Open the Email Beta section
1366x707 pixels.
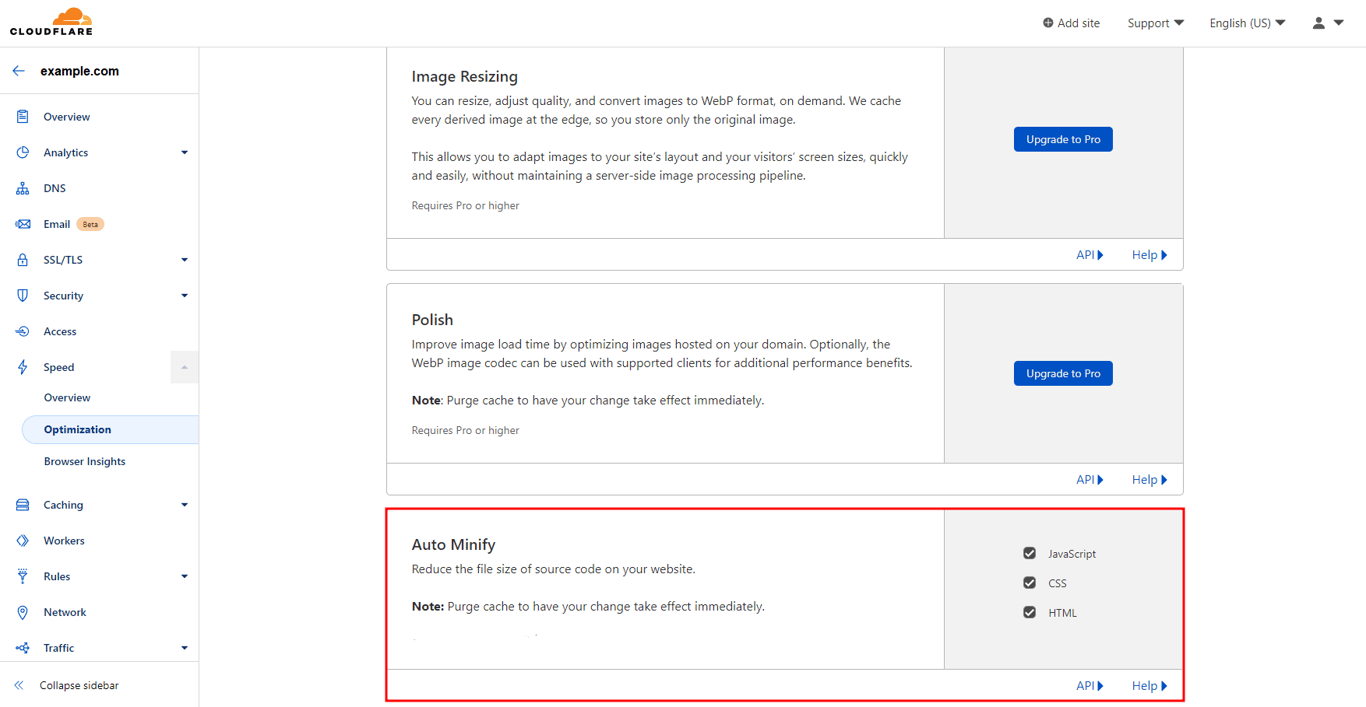(55, 224)
